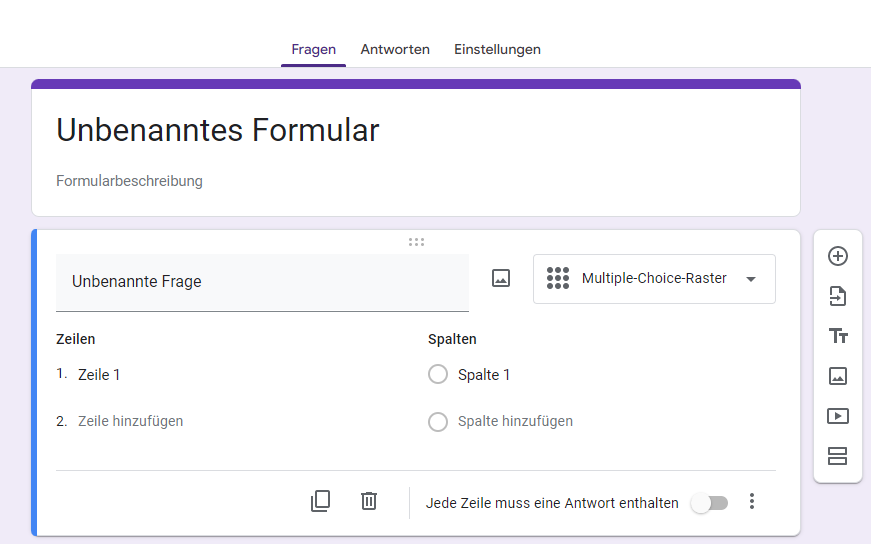Add a new question with plus icon

point(838,256)
